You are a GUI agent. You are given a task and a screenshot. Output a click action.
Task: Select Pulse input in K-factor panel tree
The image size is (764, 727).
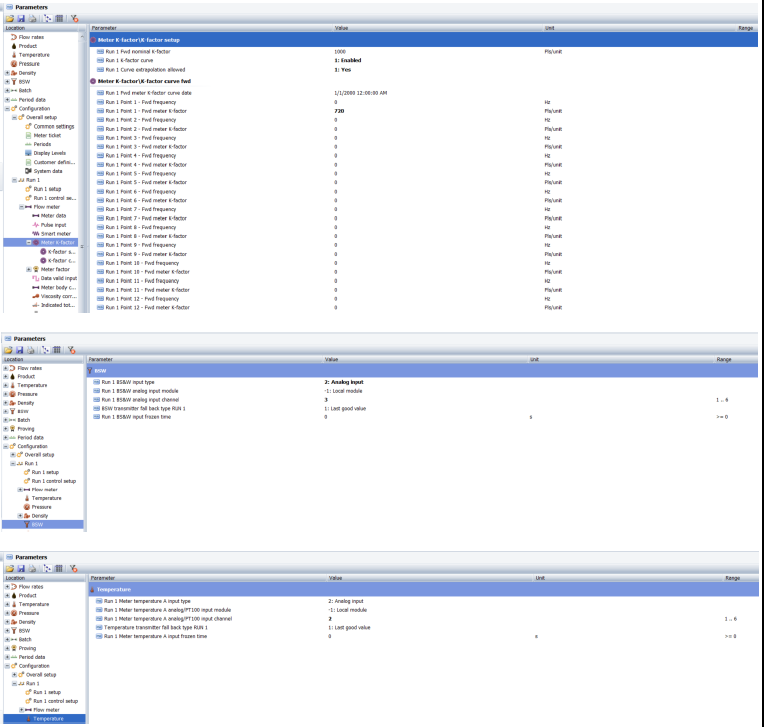tap(53, 225)
